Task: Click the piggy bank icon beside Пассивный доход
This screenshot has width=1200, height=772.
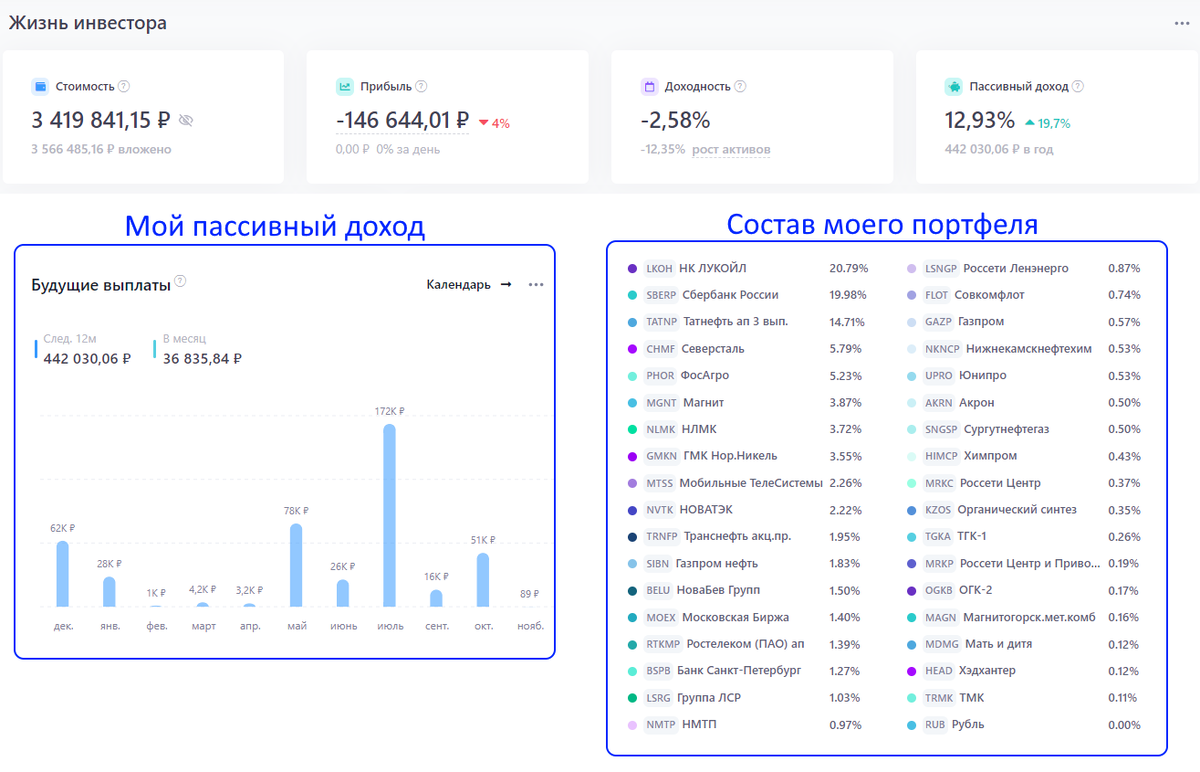Action: coord(953,87)
